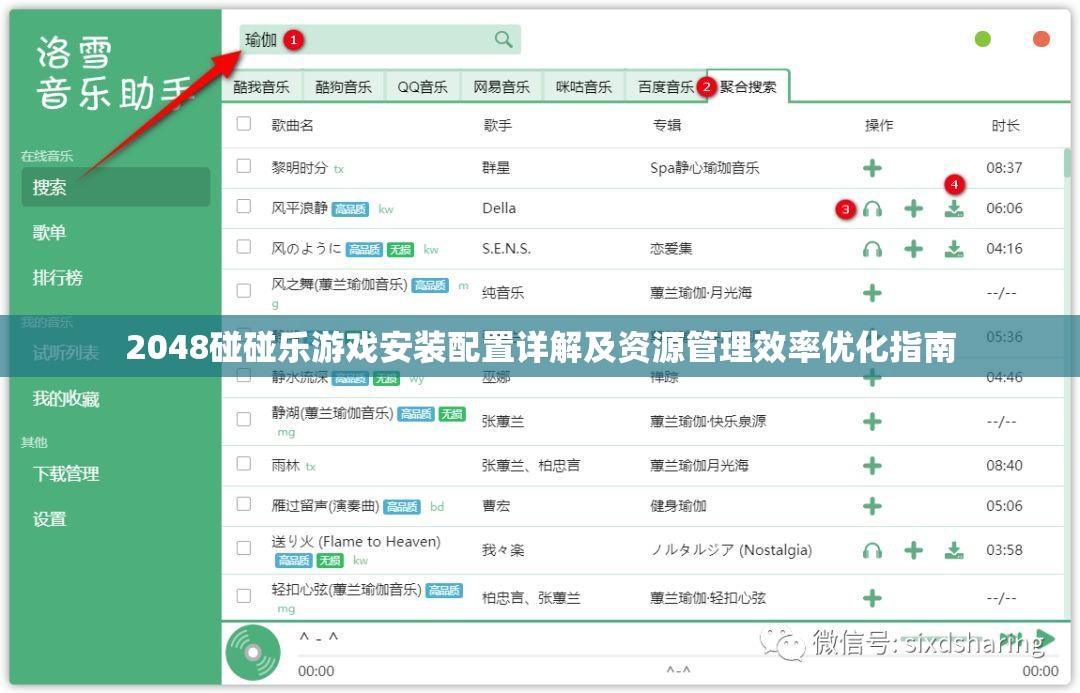Image resolution: width=1080 pixels, height=693 pixels.
Task: Click album ノルタルジア (Nostalgia)
Action: [731, 550]
